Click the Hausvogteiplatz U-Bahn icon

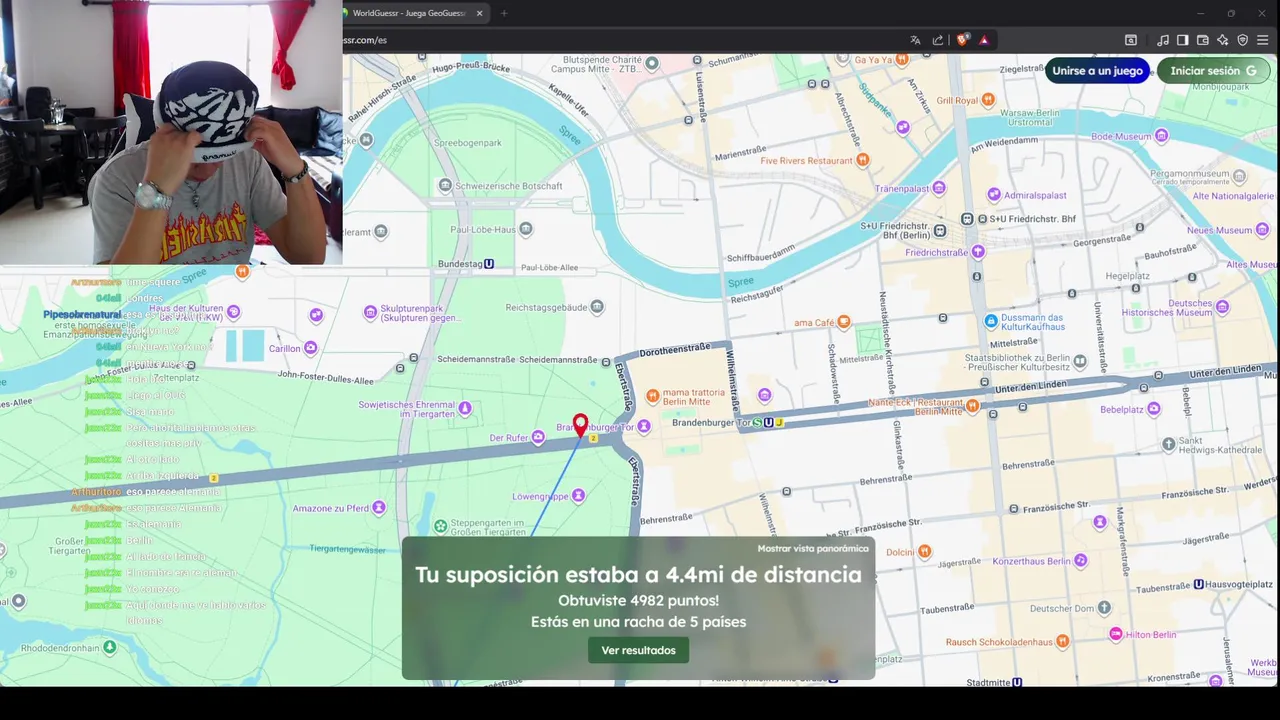1199,584
